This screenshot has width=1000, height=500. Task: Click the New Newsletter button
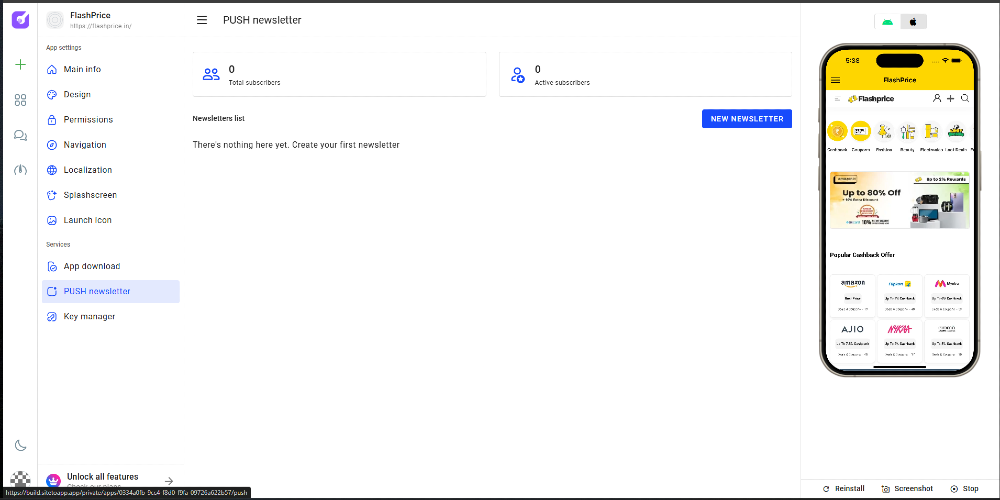pos(747,119)
